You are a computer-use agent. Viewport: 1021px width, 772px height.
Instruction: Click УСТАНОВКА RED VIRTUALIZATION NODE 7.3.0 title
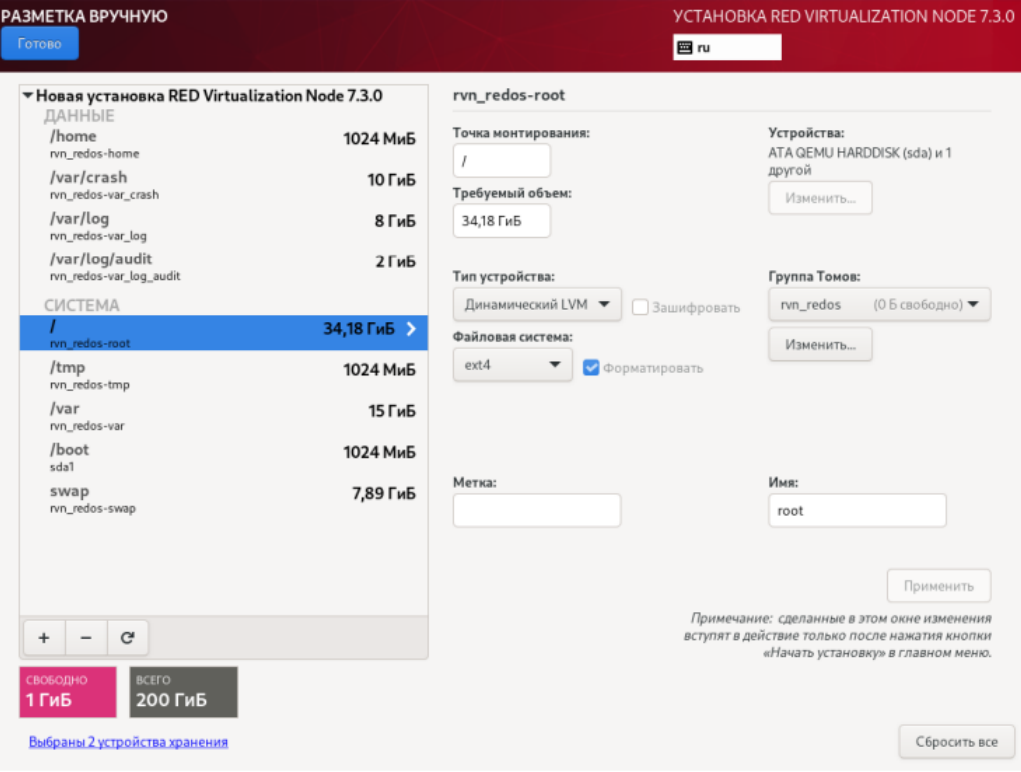click(843, 16)
